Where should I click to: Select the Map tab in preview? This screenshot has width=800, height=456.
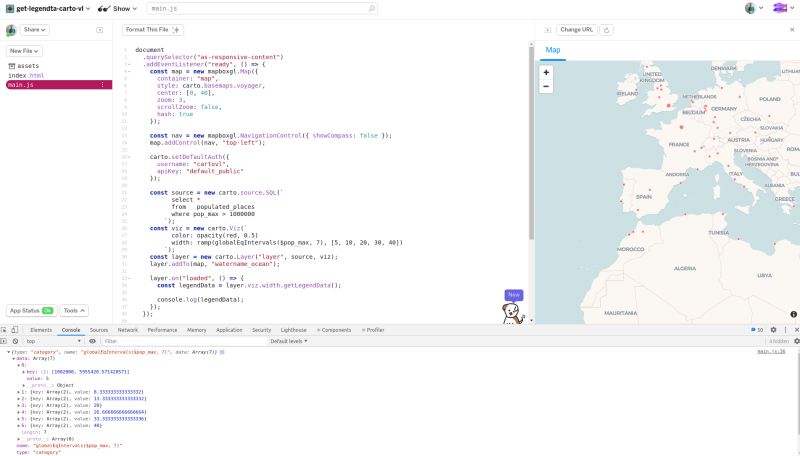553,50
